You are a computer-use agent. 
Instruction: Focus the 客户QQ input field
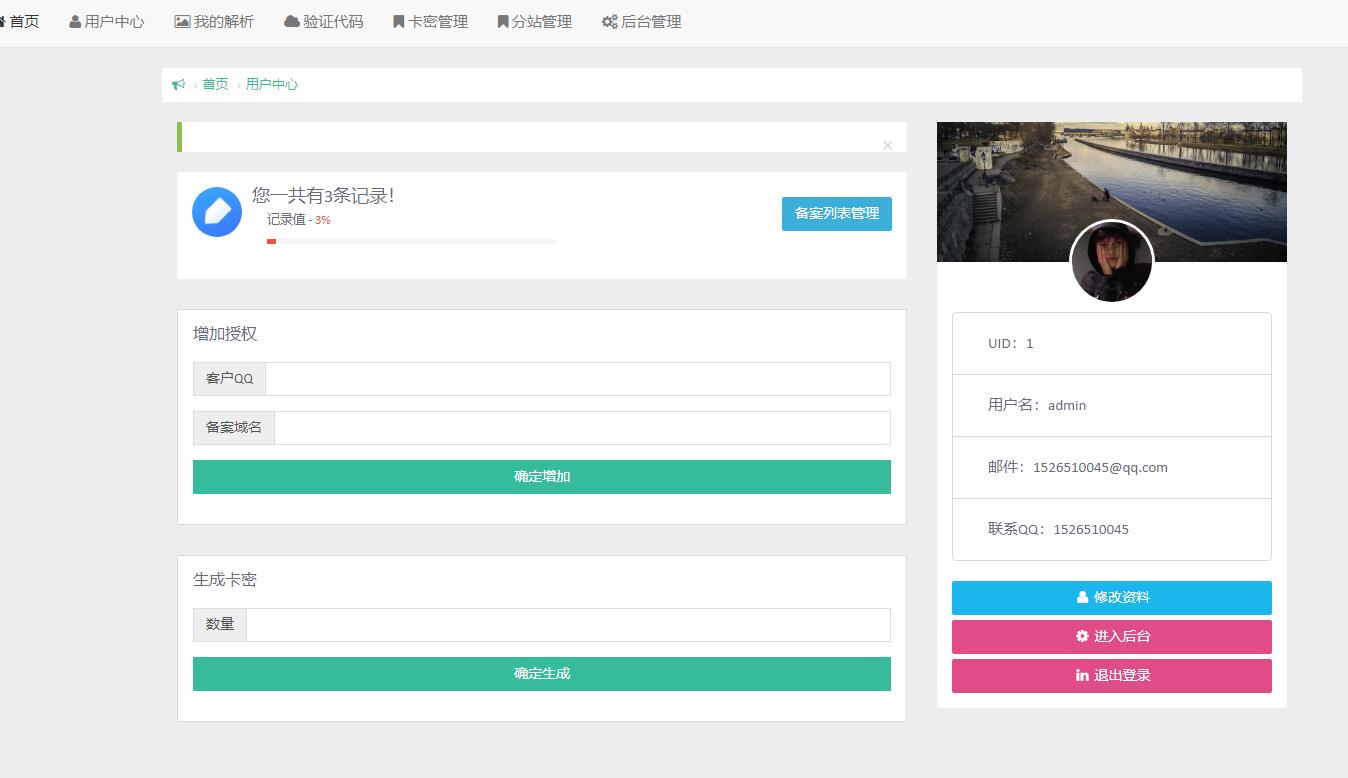[x=577, y=379]
